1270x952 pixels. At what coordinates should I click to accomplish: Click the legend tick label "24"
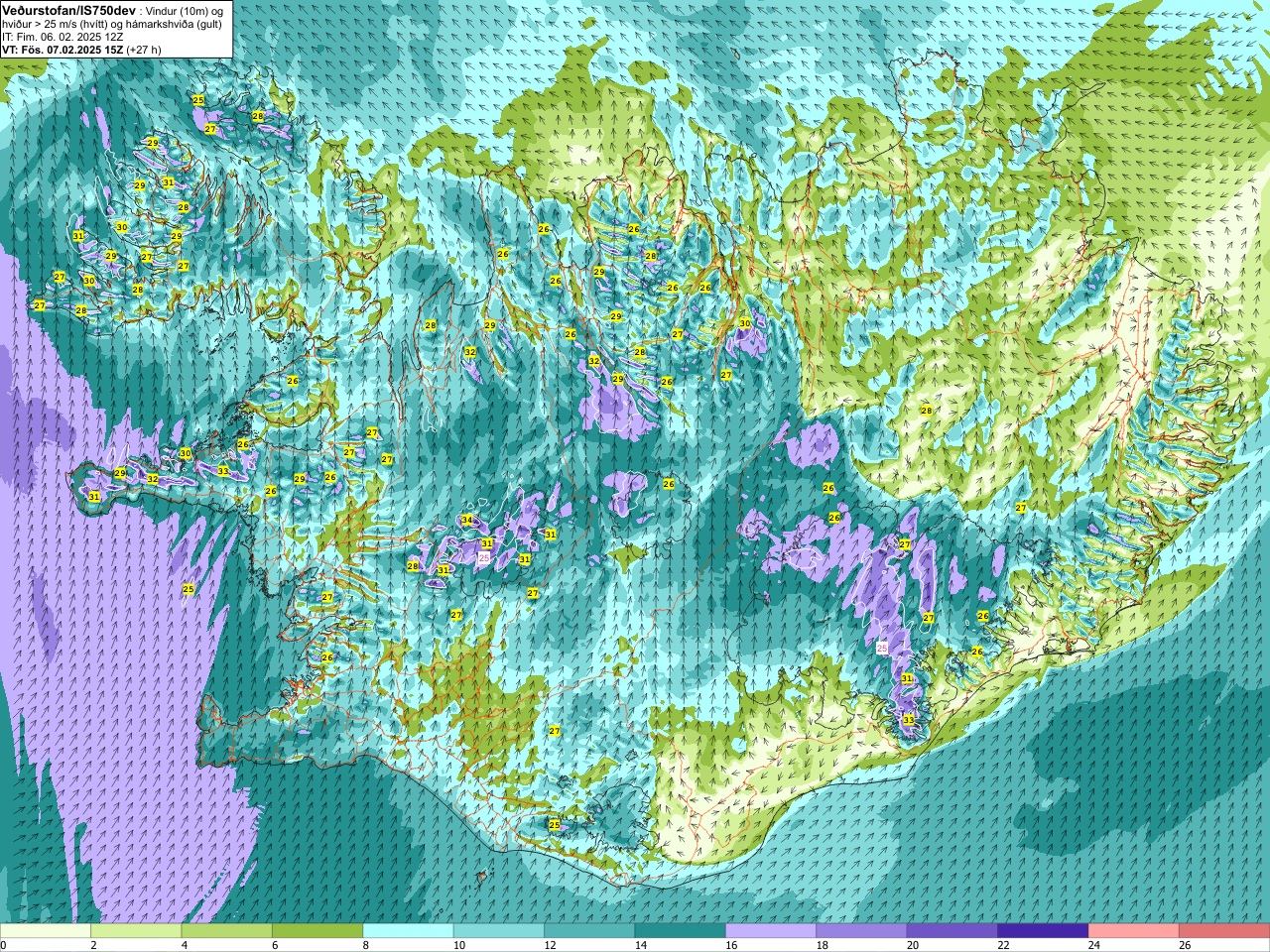[1094, 945]
